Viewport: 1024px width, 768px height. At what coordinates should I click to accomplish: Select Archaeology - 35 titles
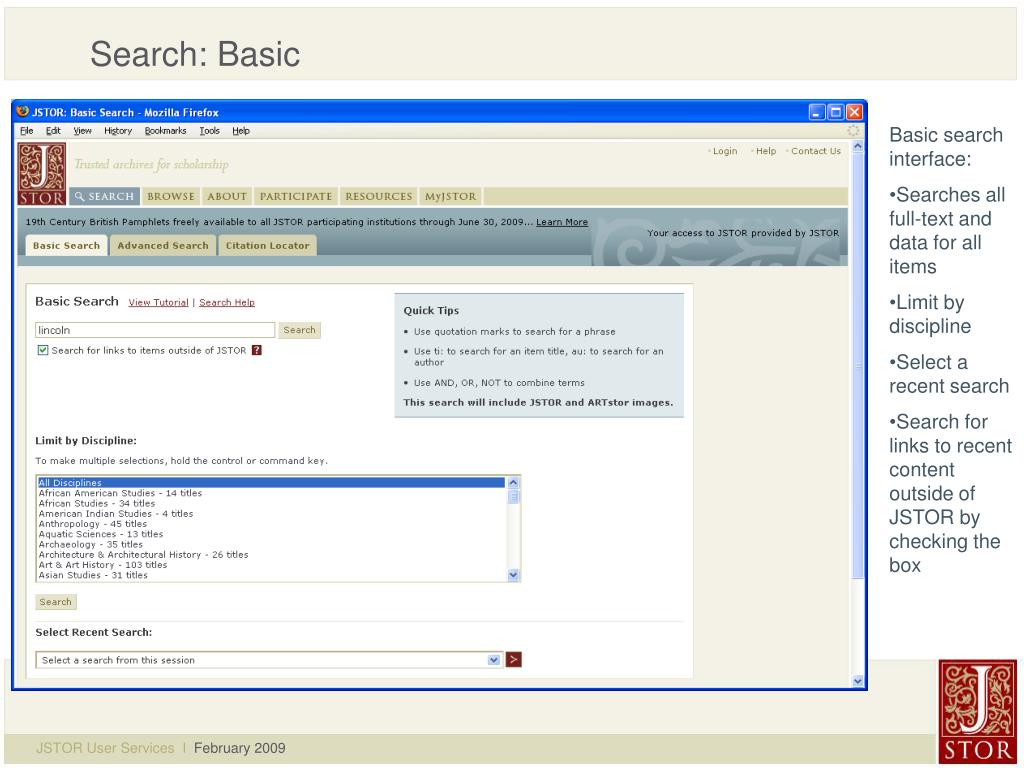pyautogui.click(x=271, y=545)
